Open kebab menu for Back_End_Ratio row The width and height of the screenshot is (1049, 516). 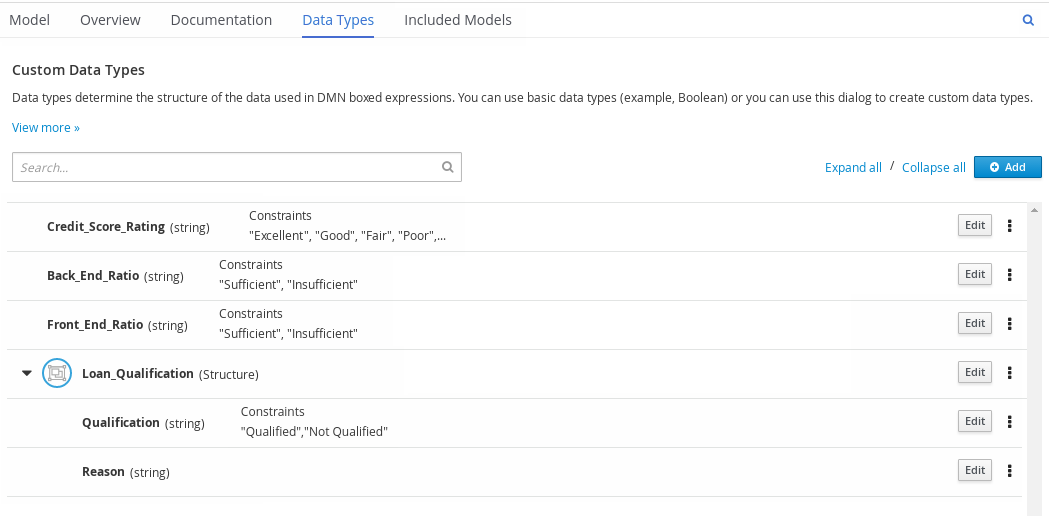1009,275
